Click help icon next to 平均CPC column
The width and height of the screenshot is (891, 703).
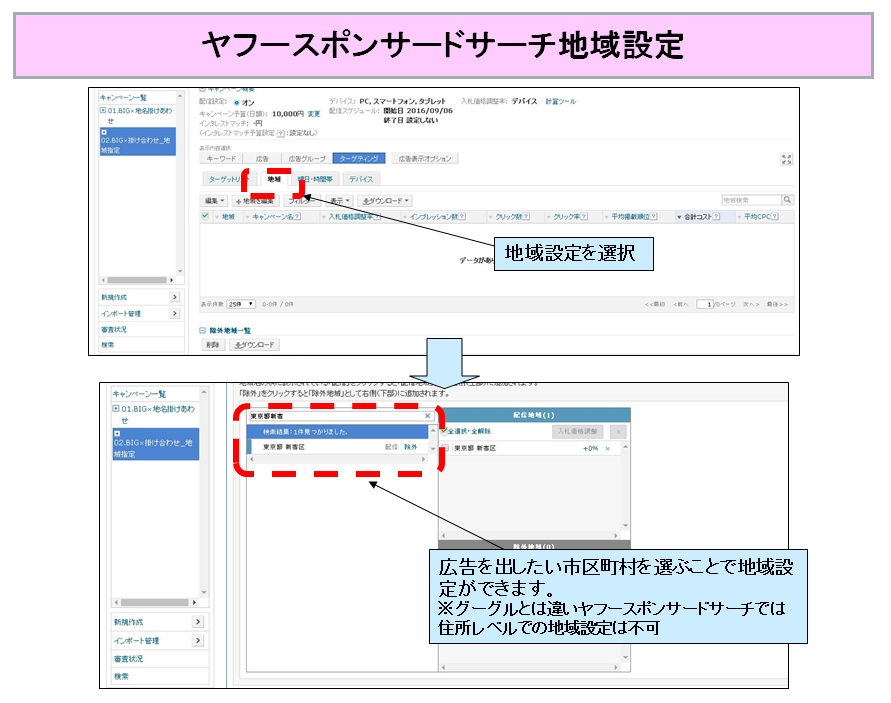(775, 217)
